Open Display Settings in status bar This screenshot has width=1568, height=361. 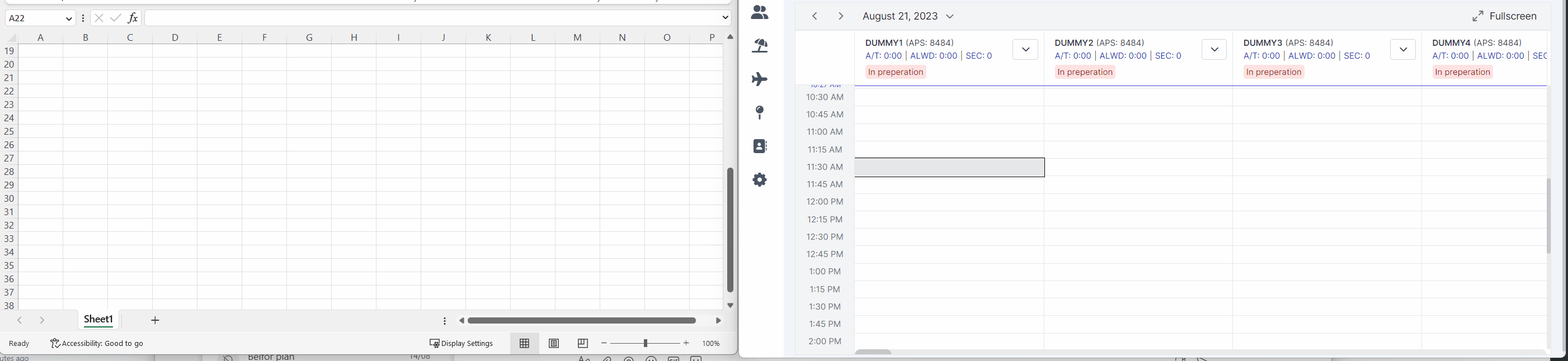point(462,343)
